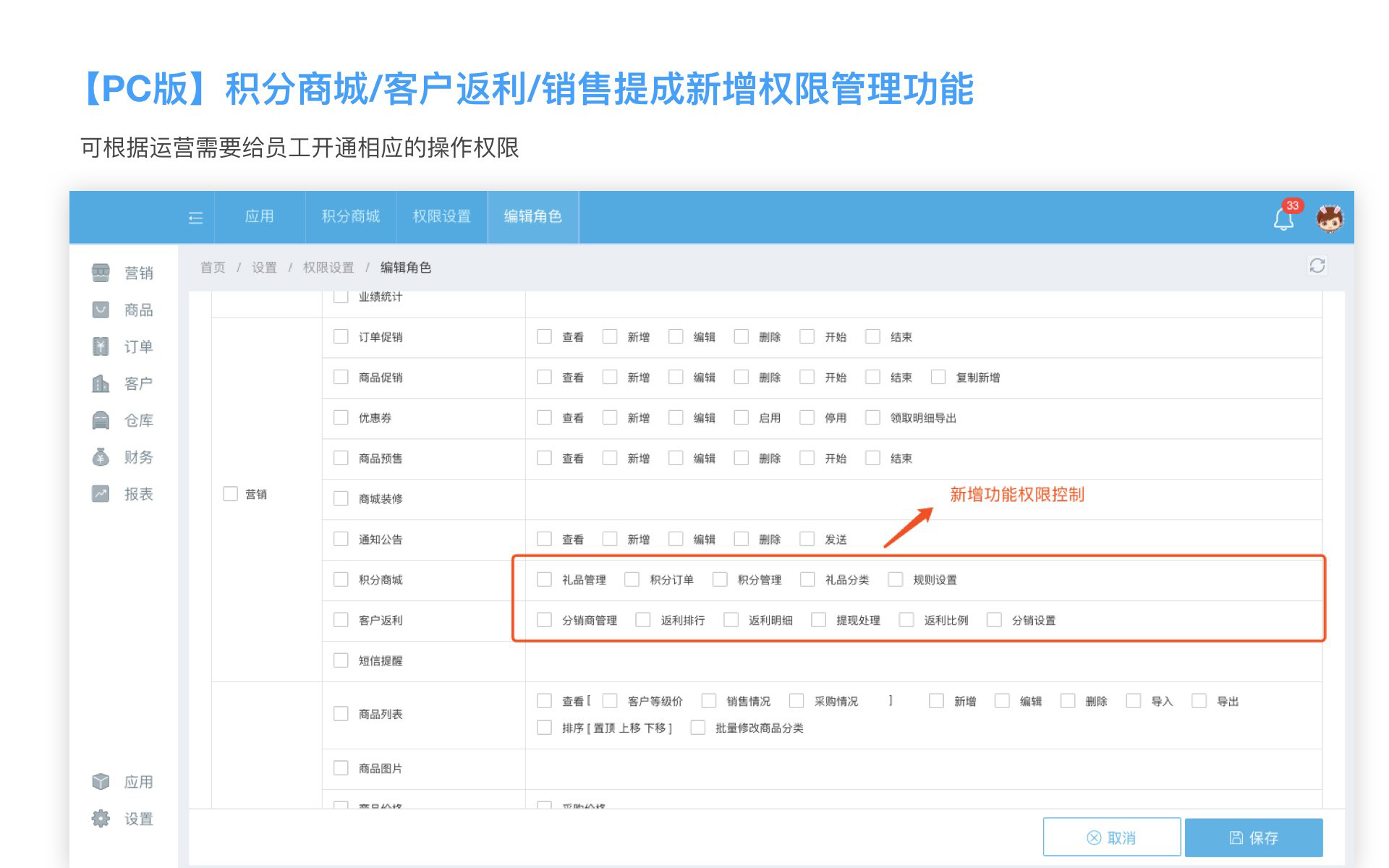Switch to the 积分商城 tab
1389x868 pixels.
(x=350, y=216)
